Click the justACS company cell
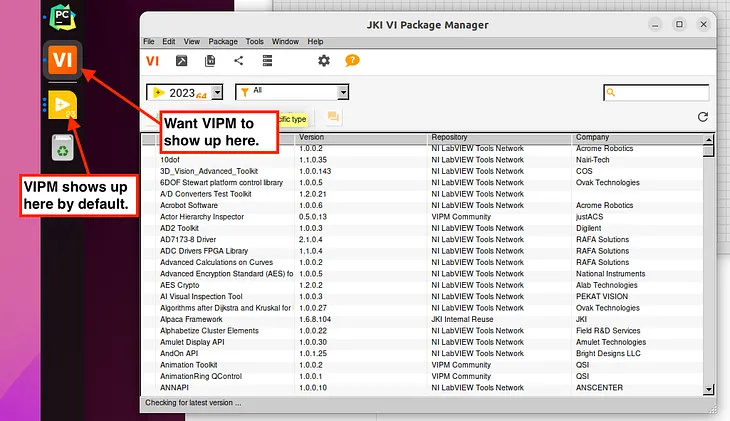 [x=589, y=217]
